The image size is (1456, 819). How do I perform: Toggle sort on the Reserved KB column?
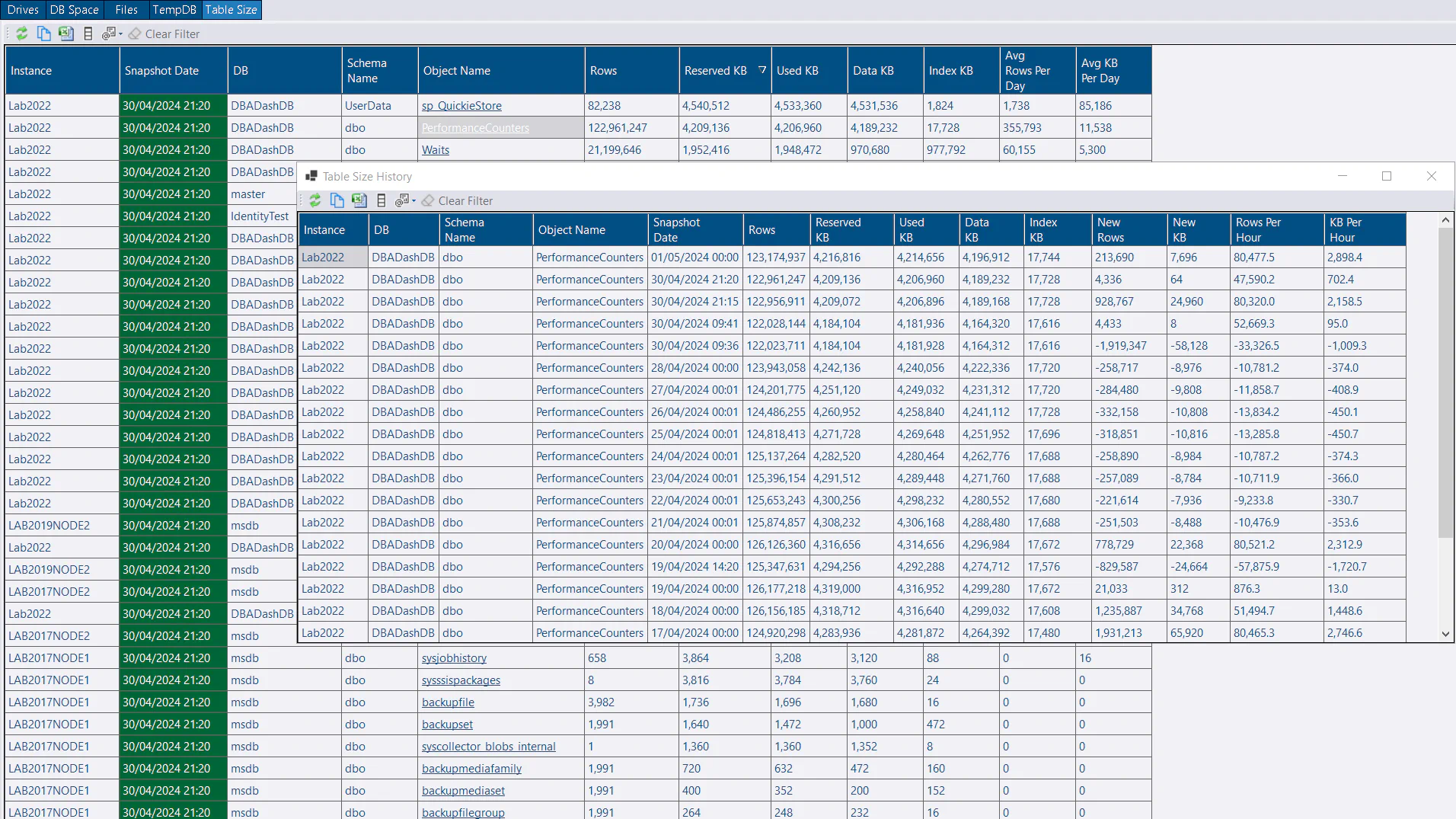click(716, 70)
